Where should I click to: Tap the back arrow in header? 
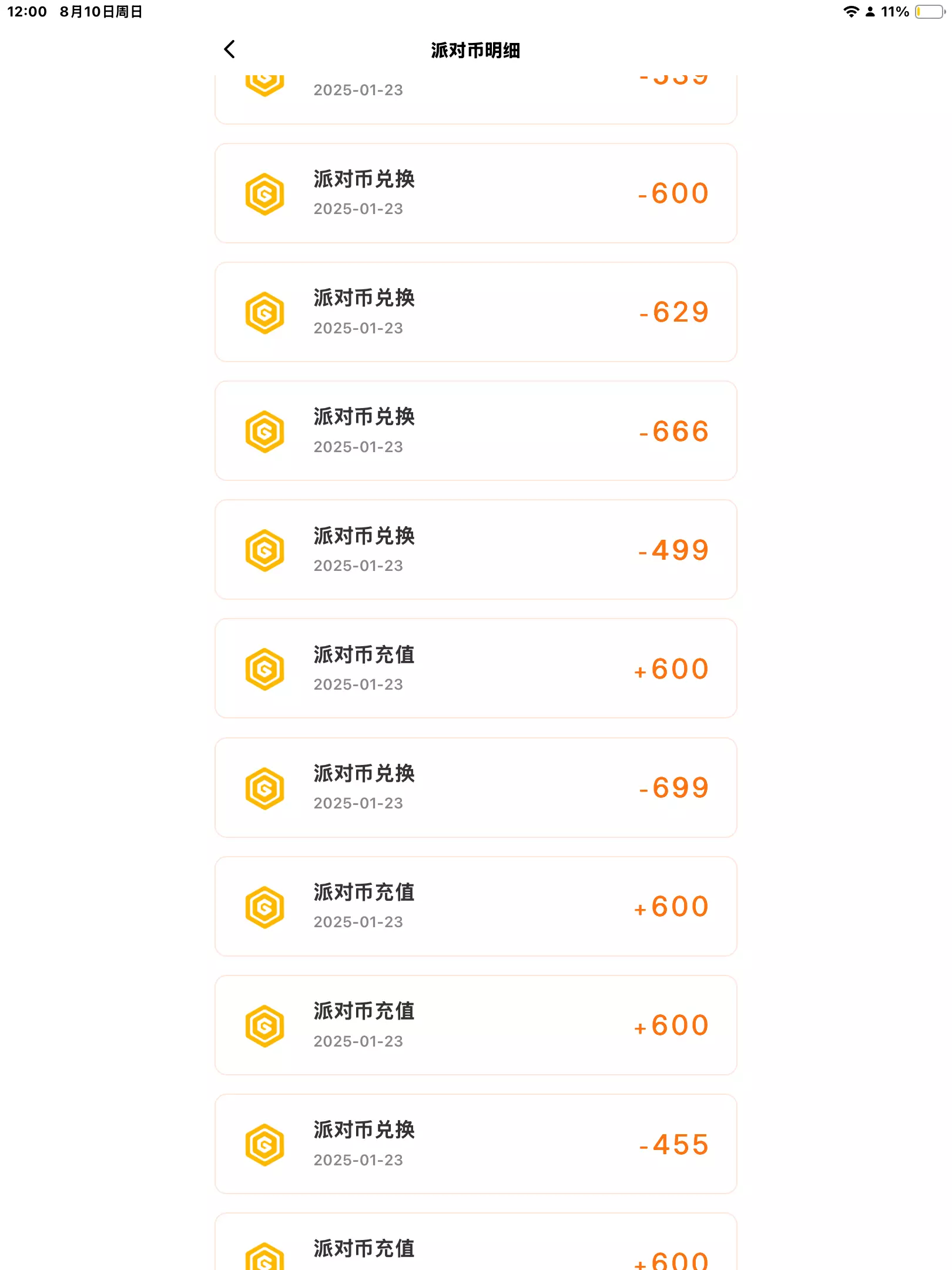(x=230, y=49)
